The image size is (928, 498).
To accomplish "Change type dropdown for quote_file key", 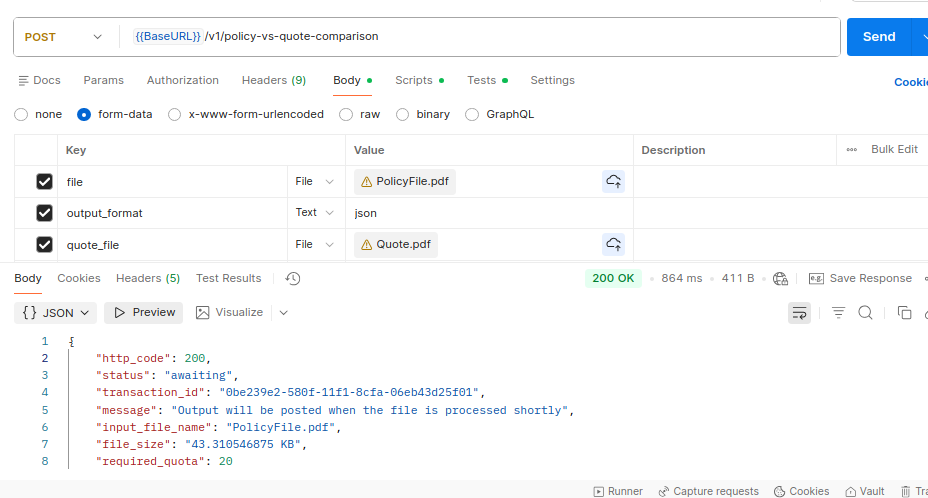I will click(x=315, y=244).
